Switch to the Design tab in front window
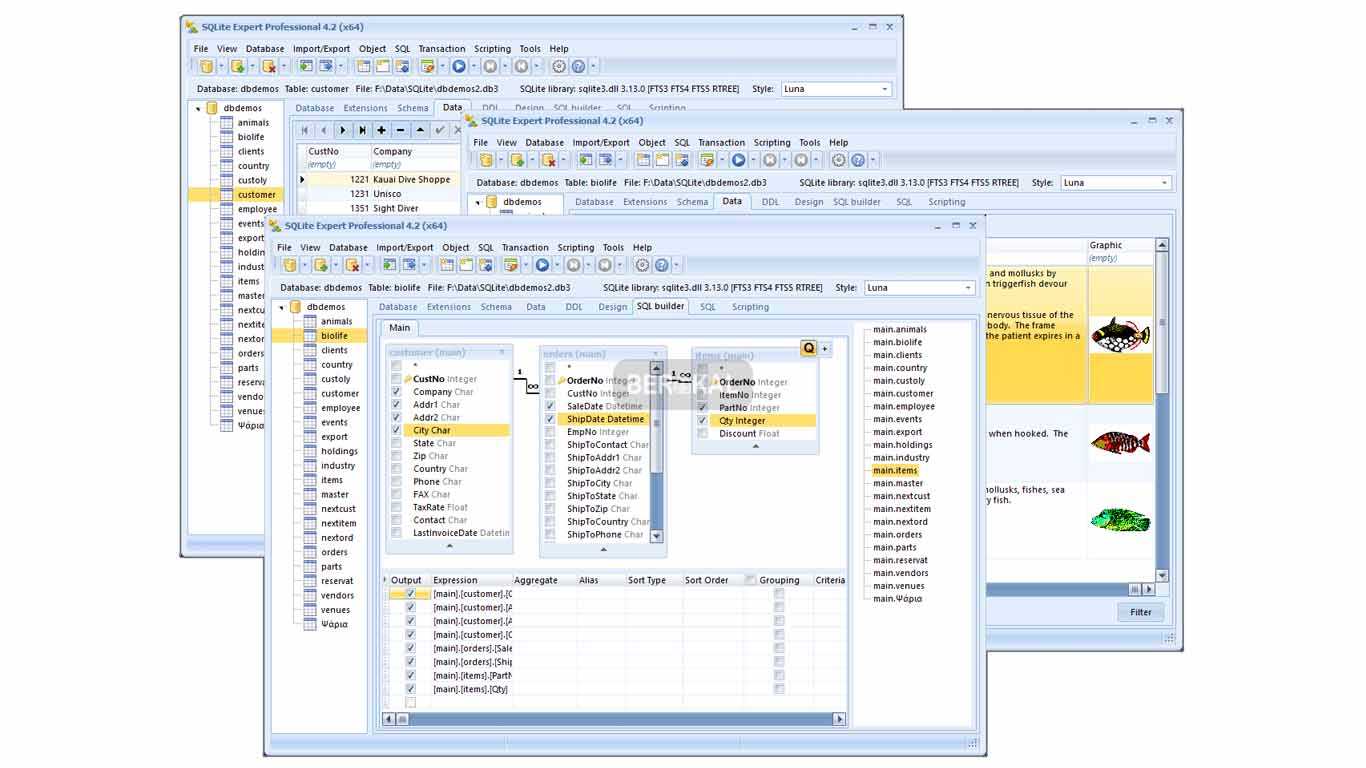 point(612,307)
